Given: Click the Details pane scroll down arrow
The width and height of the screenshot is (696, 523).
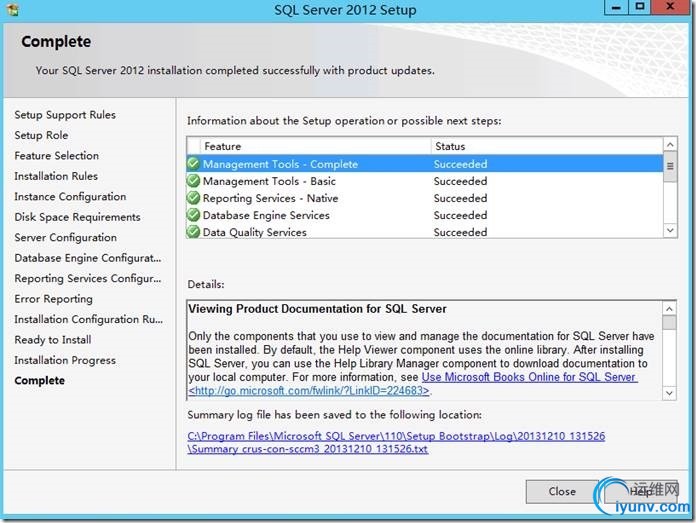Looking at the screenshot, I should pos(669,393).
